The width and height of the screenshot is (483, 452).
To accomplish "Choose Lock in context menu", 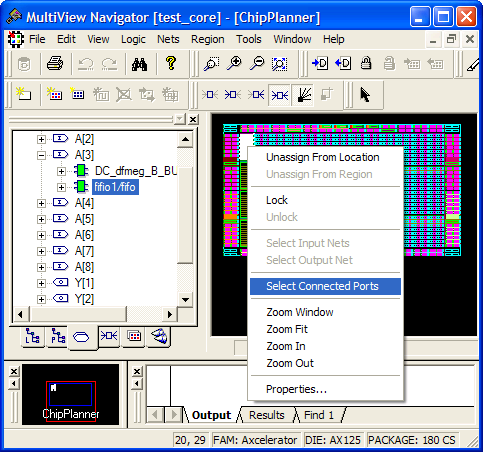I will pos(325,200).
